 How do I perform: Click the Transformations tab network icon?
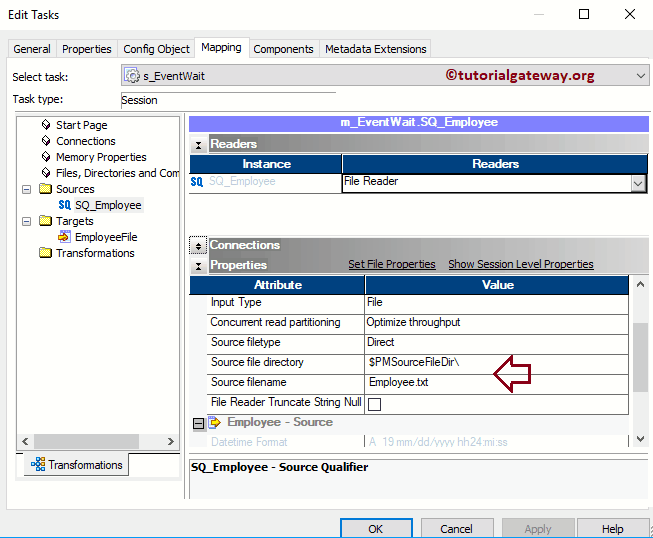click(x=38, y=464)
